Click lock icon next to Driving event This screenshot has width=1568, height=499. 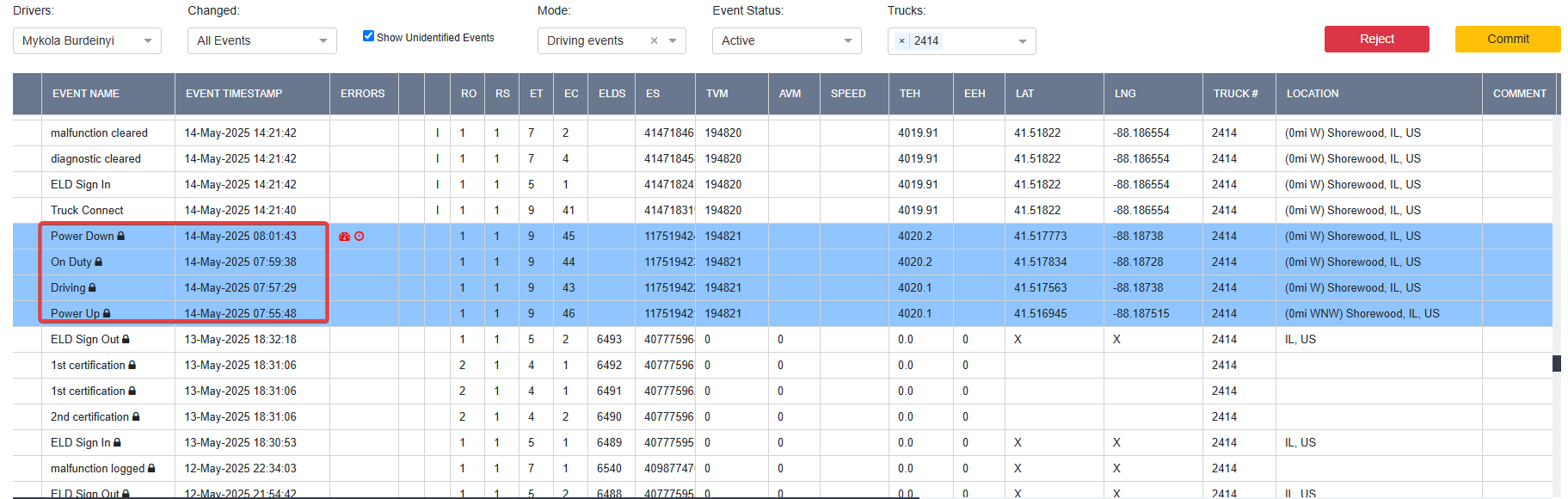pyautogui.click(x=93, y=287)
